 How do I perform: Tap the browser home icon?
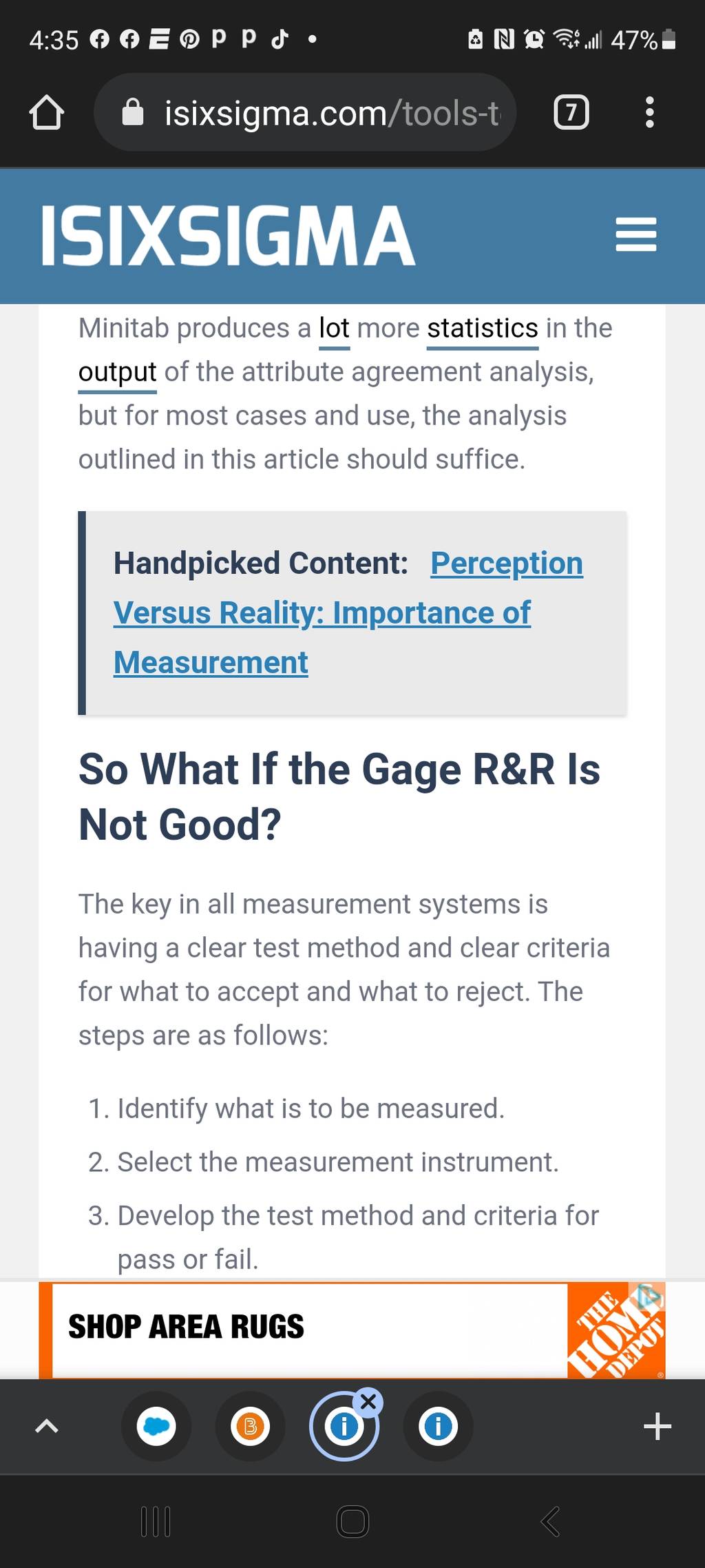click(47, 112)
